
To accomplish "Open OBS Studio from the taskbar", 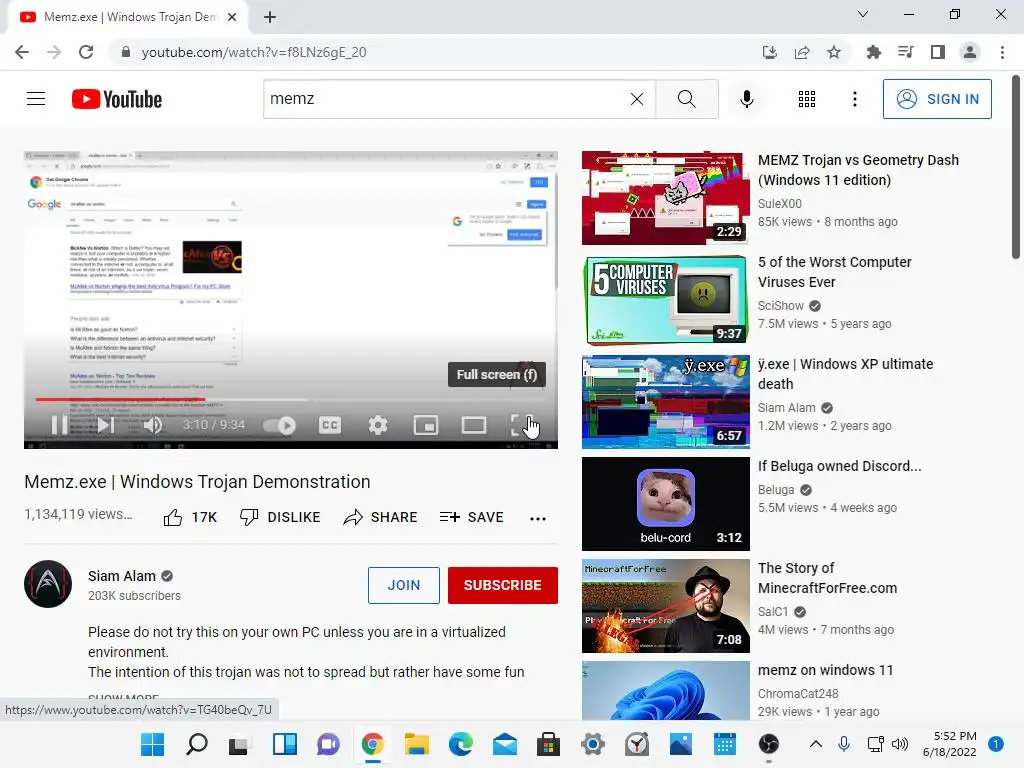I will click(x=769, y=744).
